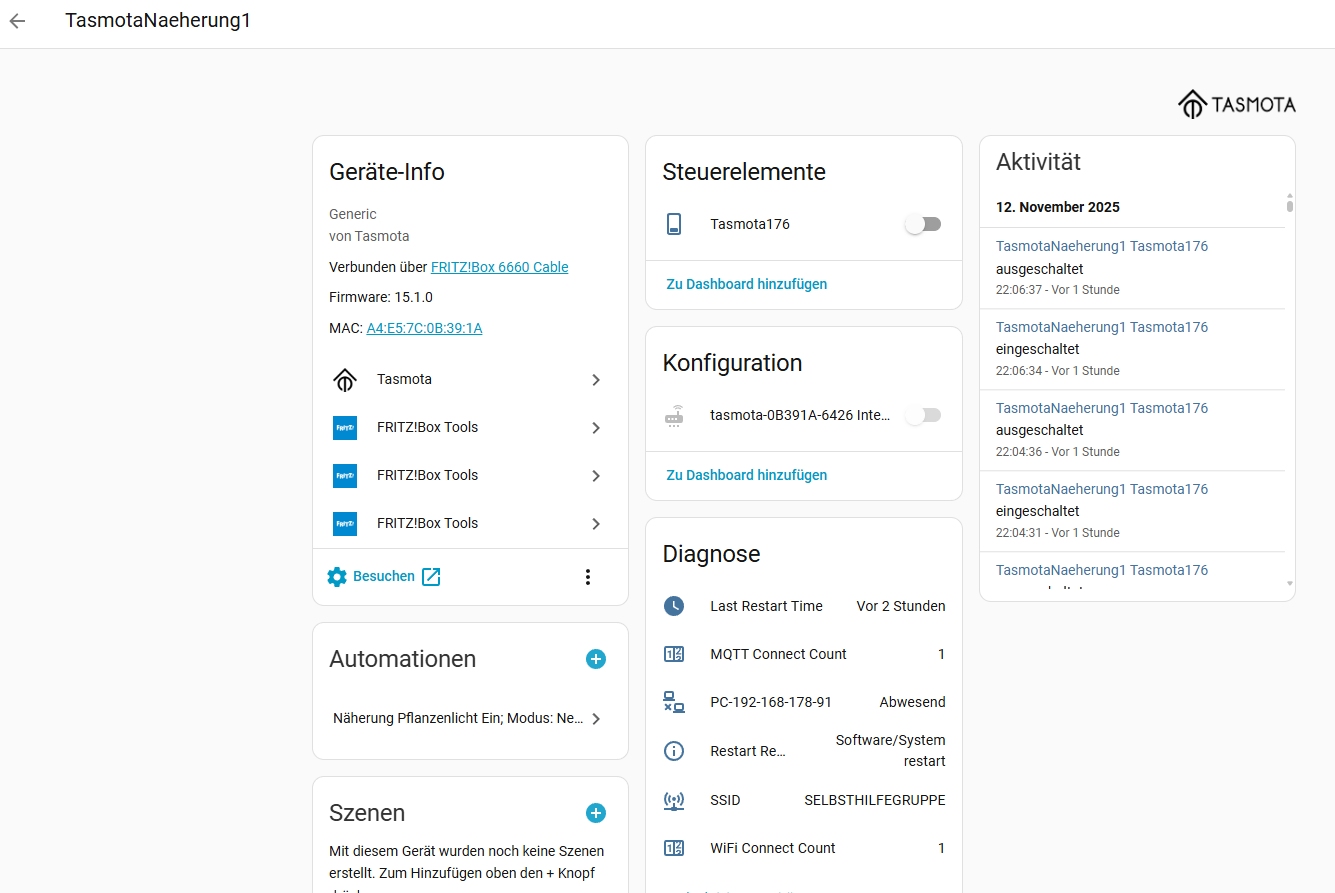Image resolution: width=1335 pixels, height=893 pixels.
Task: Open the three-dot device menu
Action: coord(588,577)
